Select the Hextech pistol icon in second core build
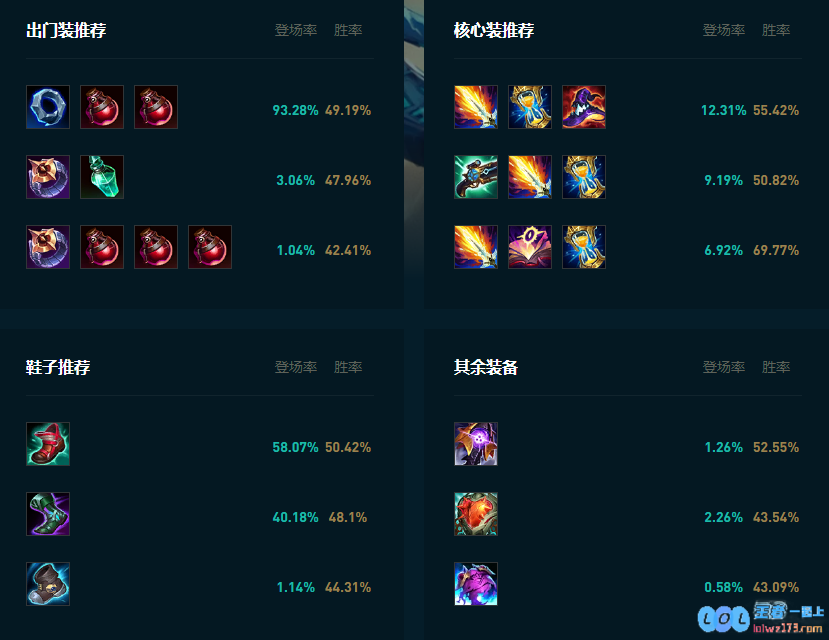Viewport: 829px width, 640px height. [476, 177]
